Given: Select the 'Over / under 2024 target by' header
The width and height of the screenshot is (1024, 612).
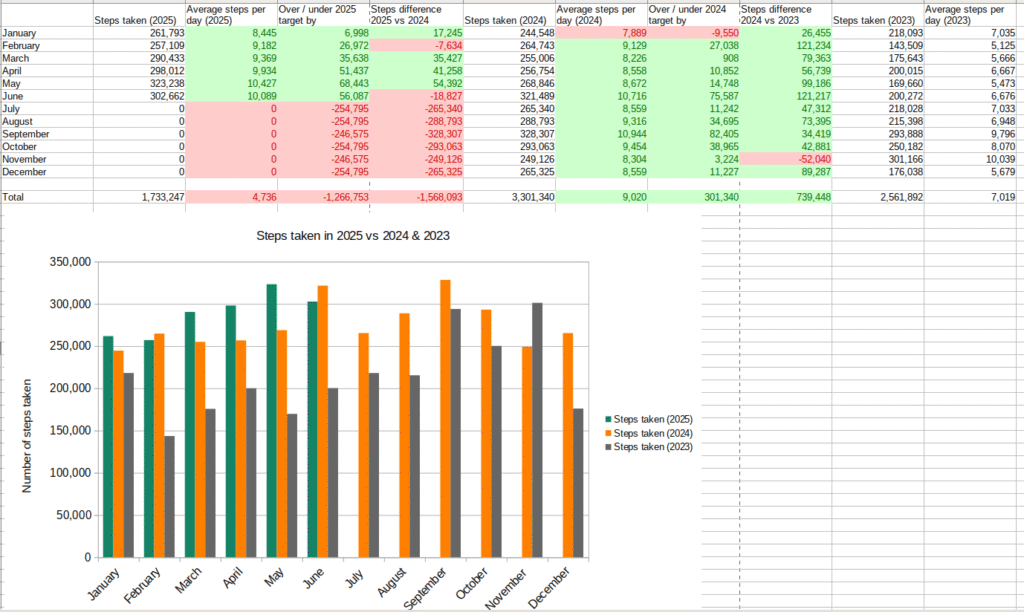Looking at the screenshot, I should [694, 15].
